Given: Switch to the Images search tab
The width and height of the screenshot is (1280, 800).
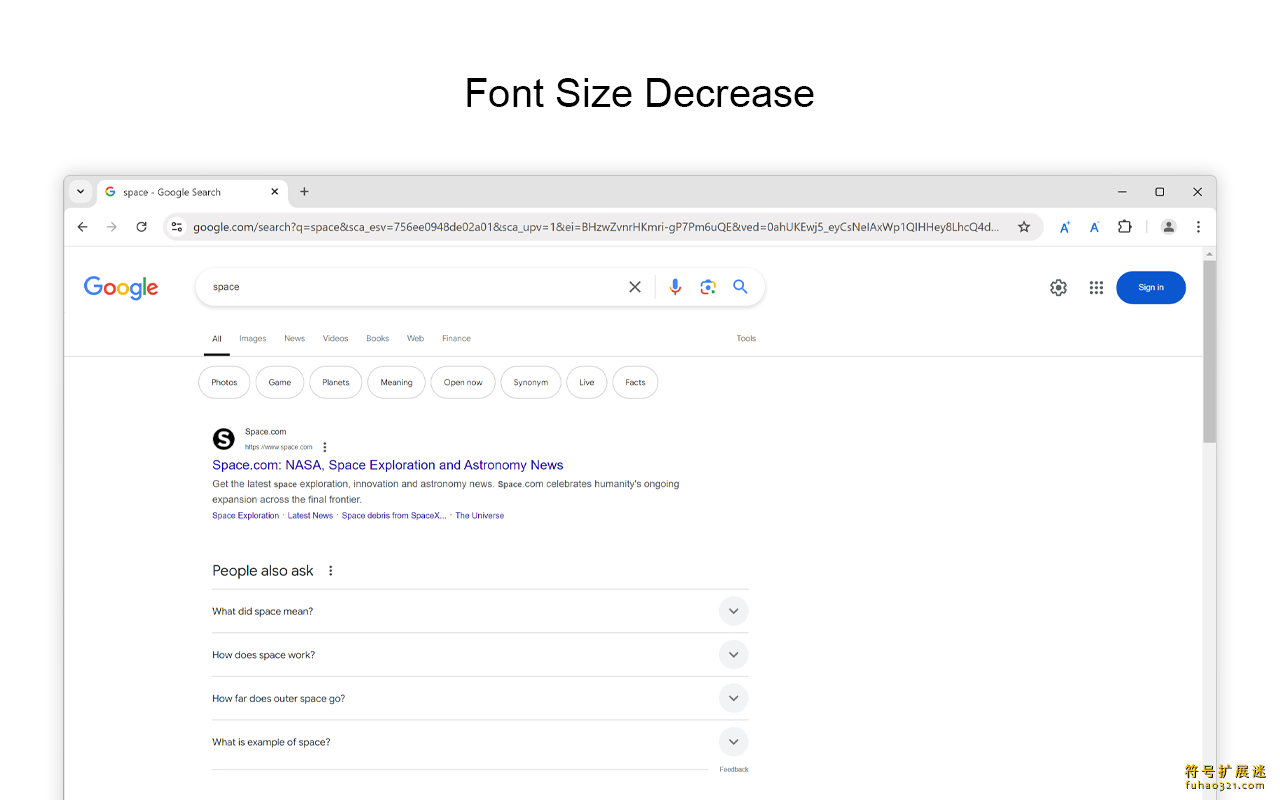Looking at the screenshot, I should [x=253, y=339].
